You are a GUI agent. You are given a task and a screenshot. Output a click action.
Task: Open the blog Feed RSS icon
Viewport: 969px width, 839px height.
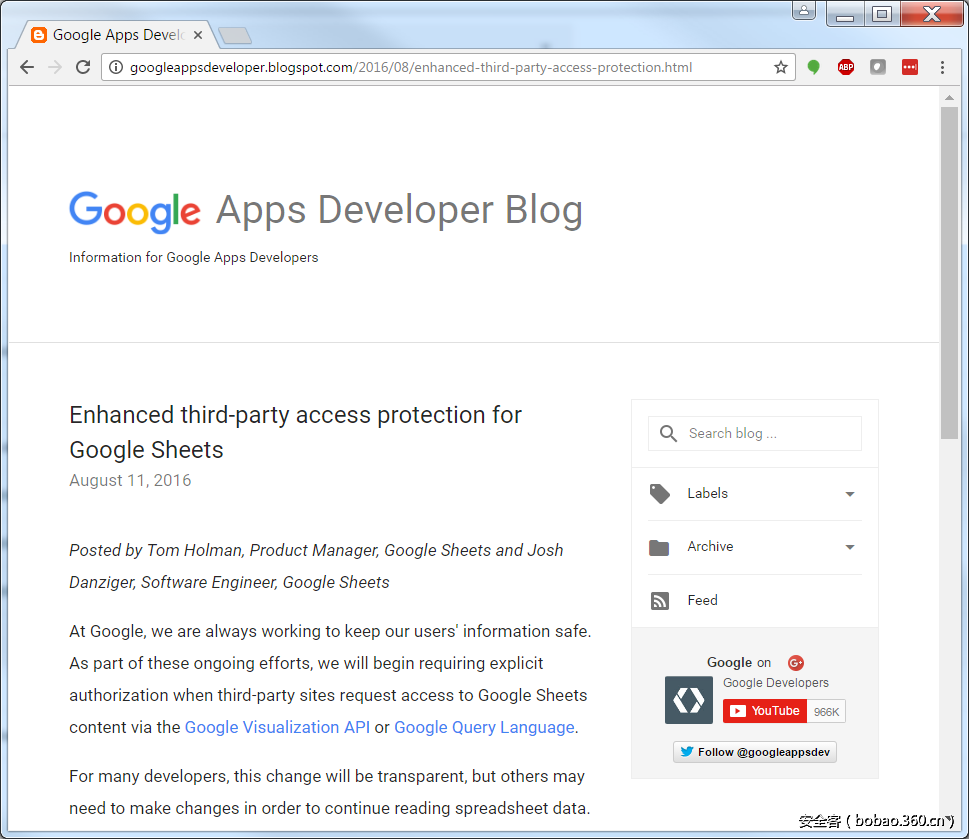click(660, 601)
